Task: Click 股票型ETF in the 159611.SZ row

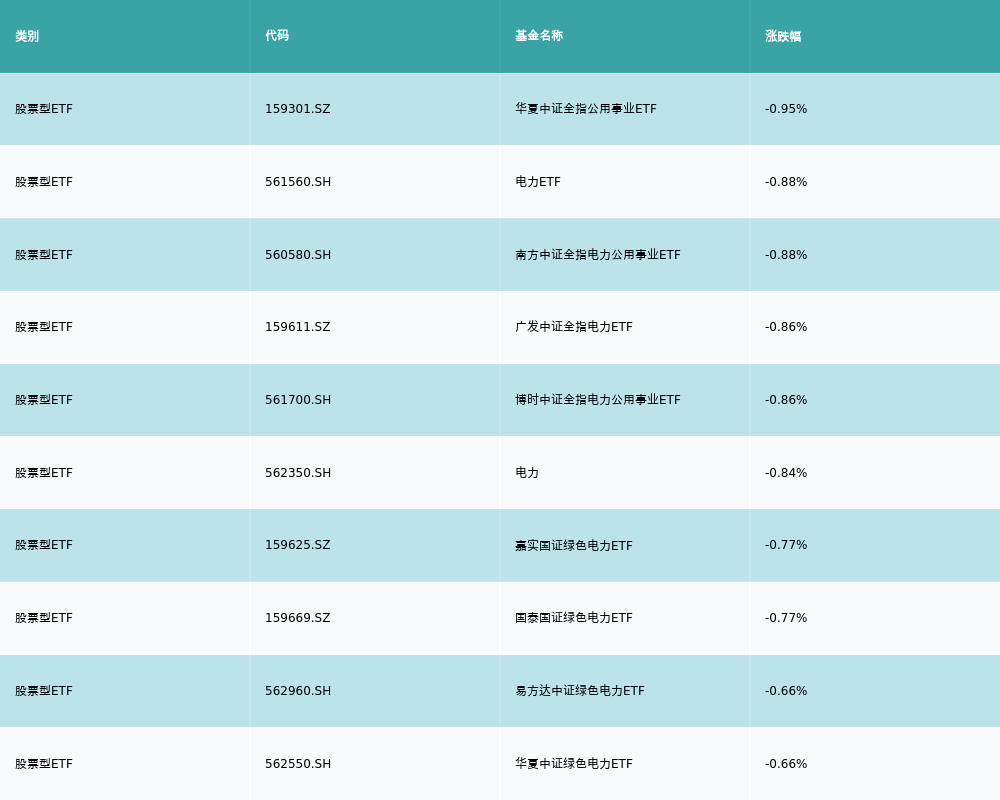Action: (44, 327)
